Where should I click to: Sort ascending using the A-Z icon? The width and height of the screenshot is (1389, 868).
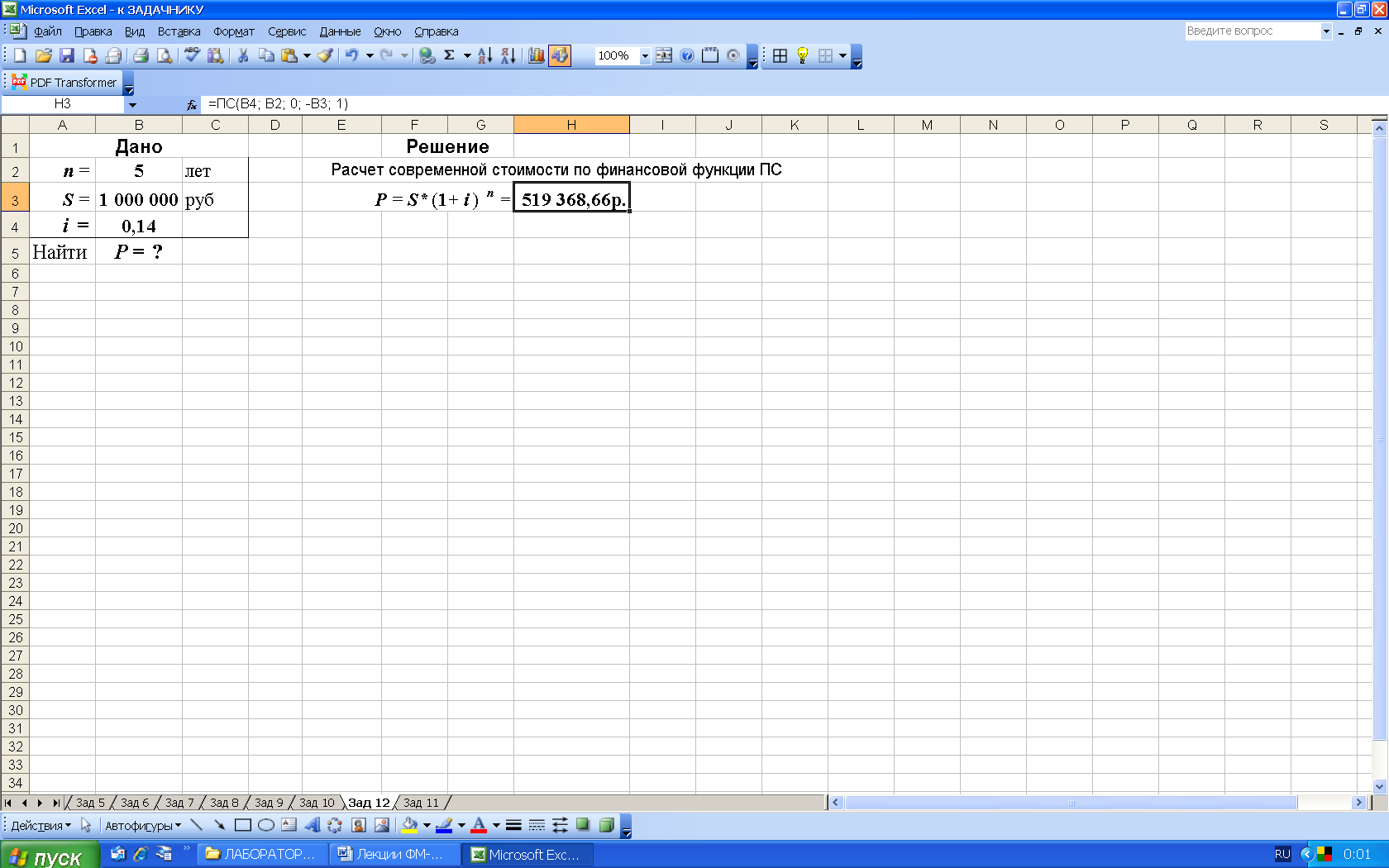tap(485, 55)
